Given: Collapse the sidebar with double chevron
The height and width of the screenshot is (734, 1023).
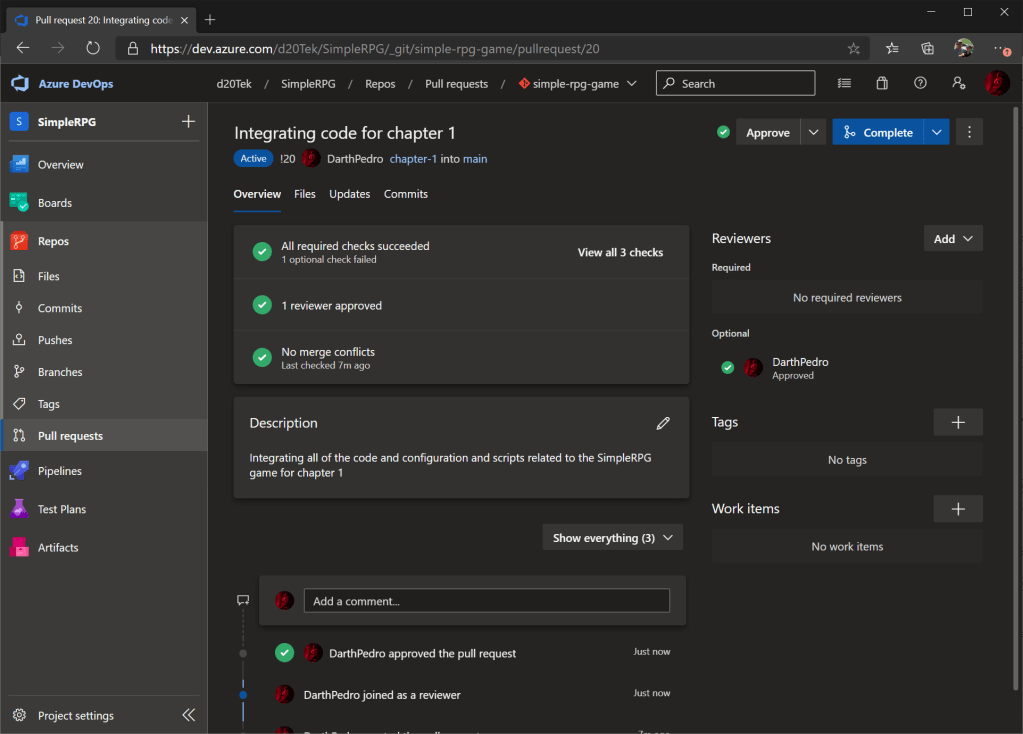Looking at the screenshot, I should (189, 715).
